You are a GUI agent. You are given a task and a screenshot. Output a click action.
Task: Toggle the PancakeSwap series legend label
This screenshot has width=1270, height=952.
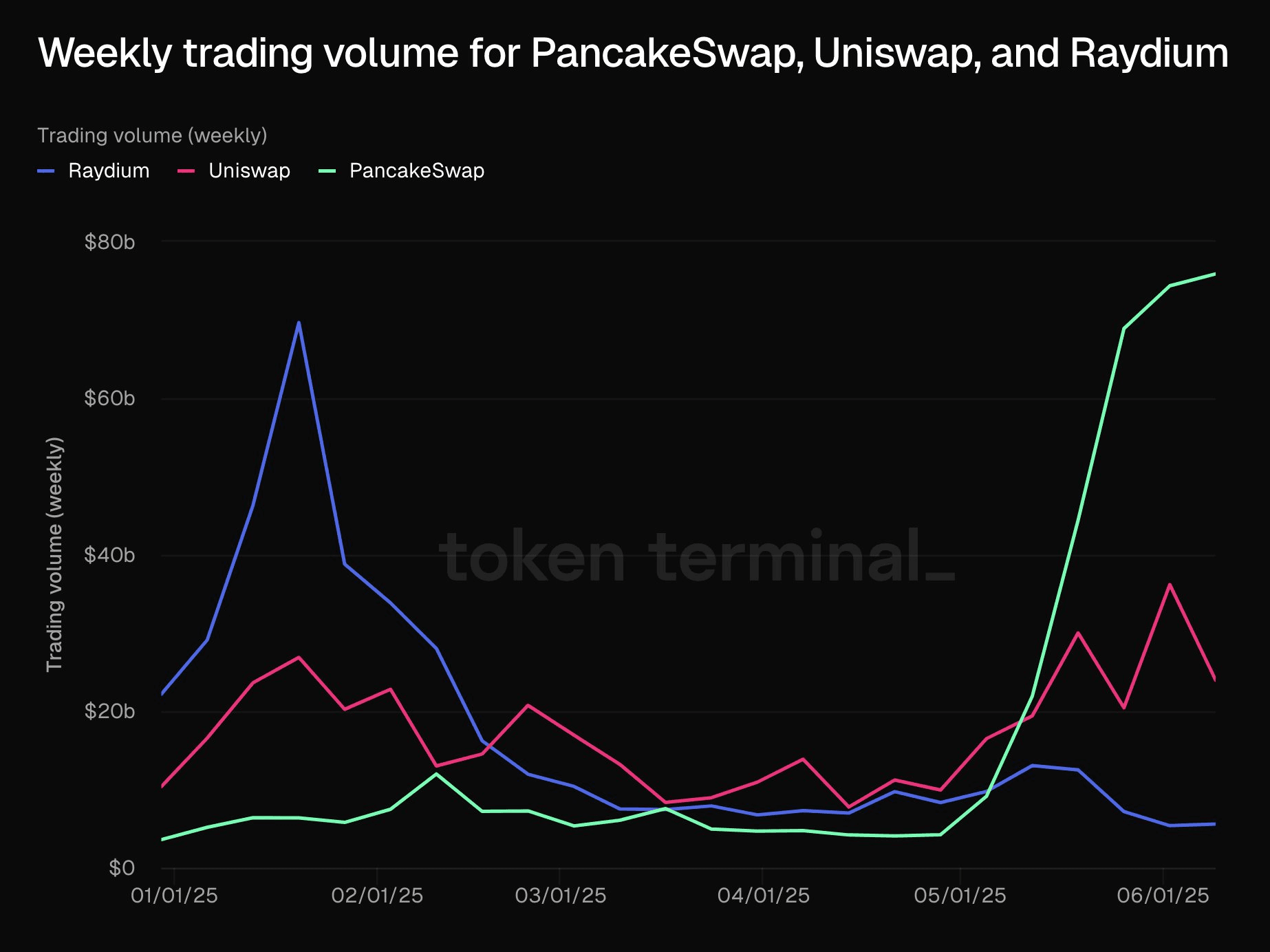(x=417, y=171)
